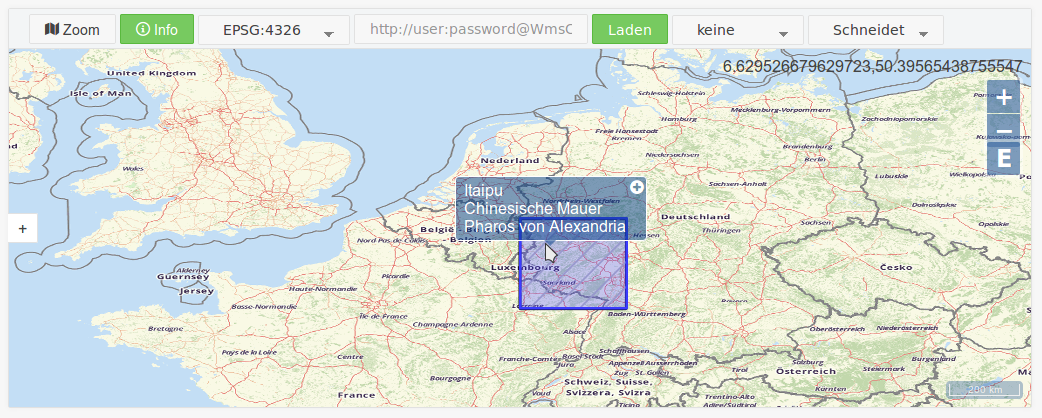
Task: Click the 'United Kingdom' map label
Action: [152, 73]
